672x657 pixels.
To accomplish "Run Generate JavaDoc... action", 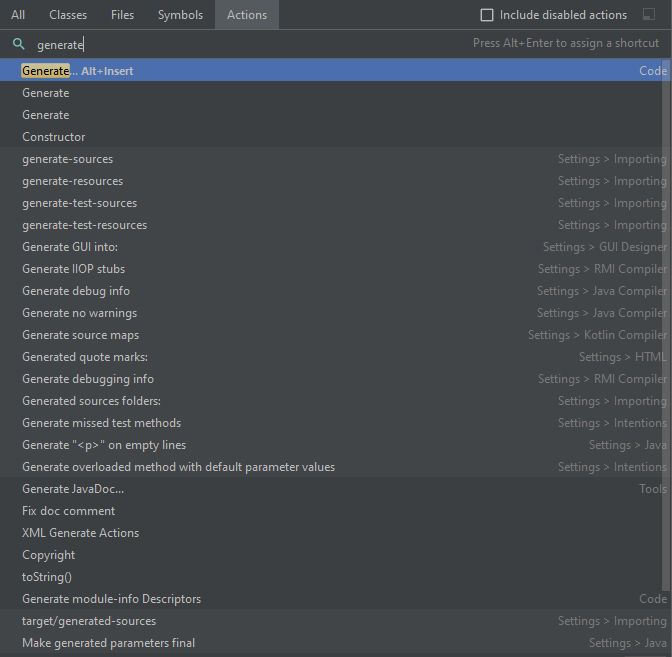I will [335, 489].
